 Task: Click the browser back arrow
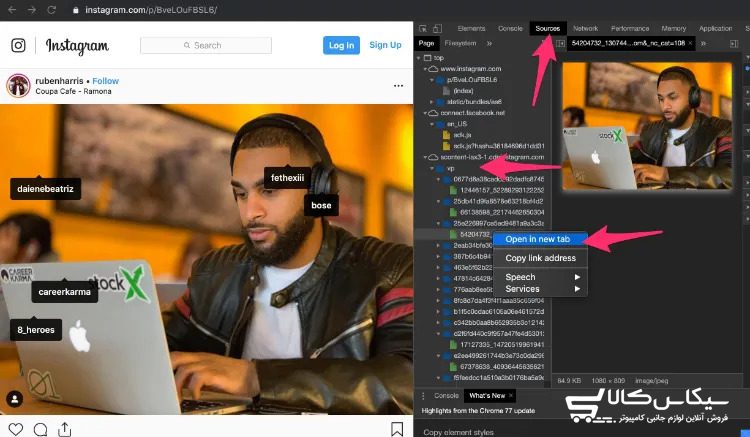tap(12, 10)
